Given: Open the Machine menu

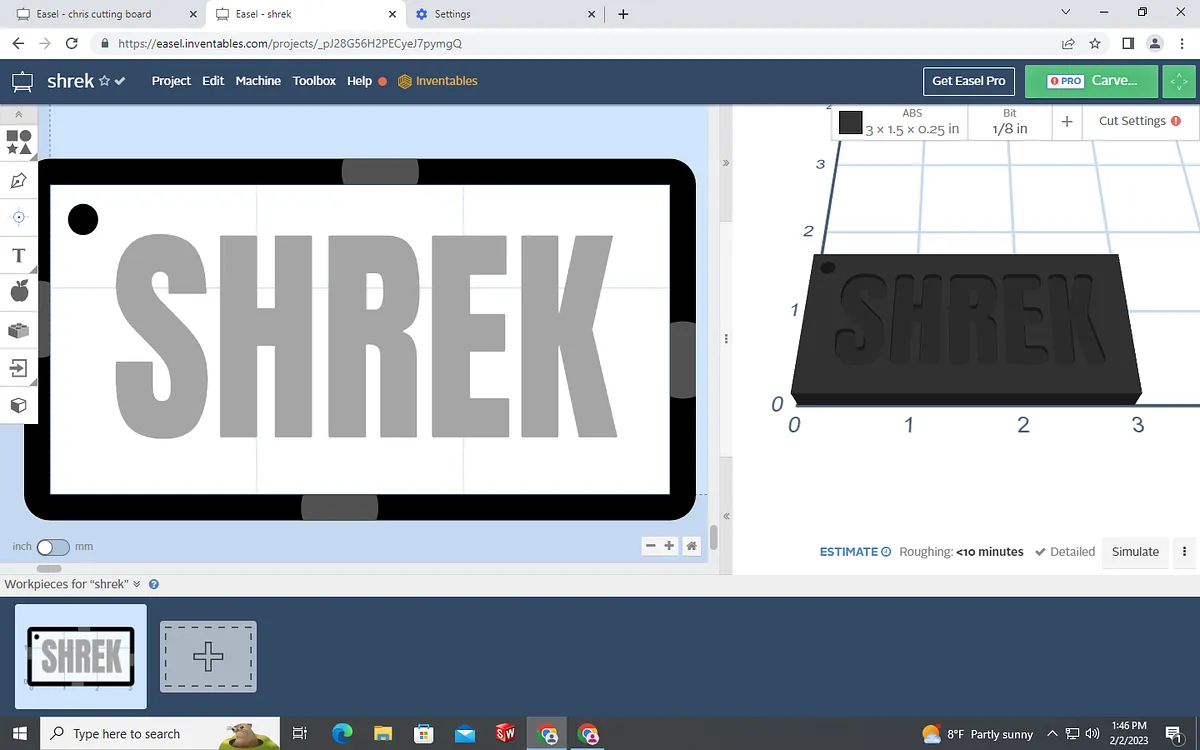Looking at the screenshot, I should 258,81.
